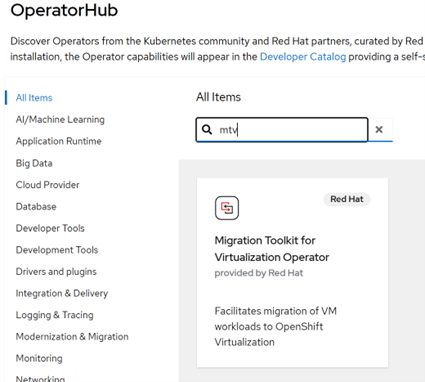The height and width of the screenshot is (382, 425).
Task: Open Migration Toolkit for Virtualization Operator card
Action: 292,273
